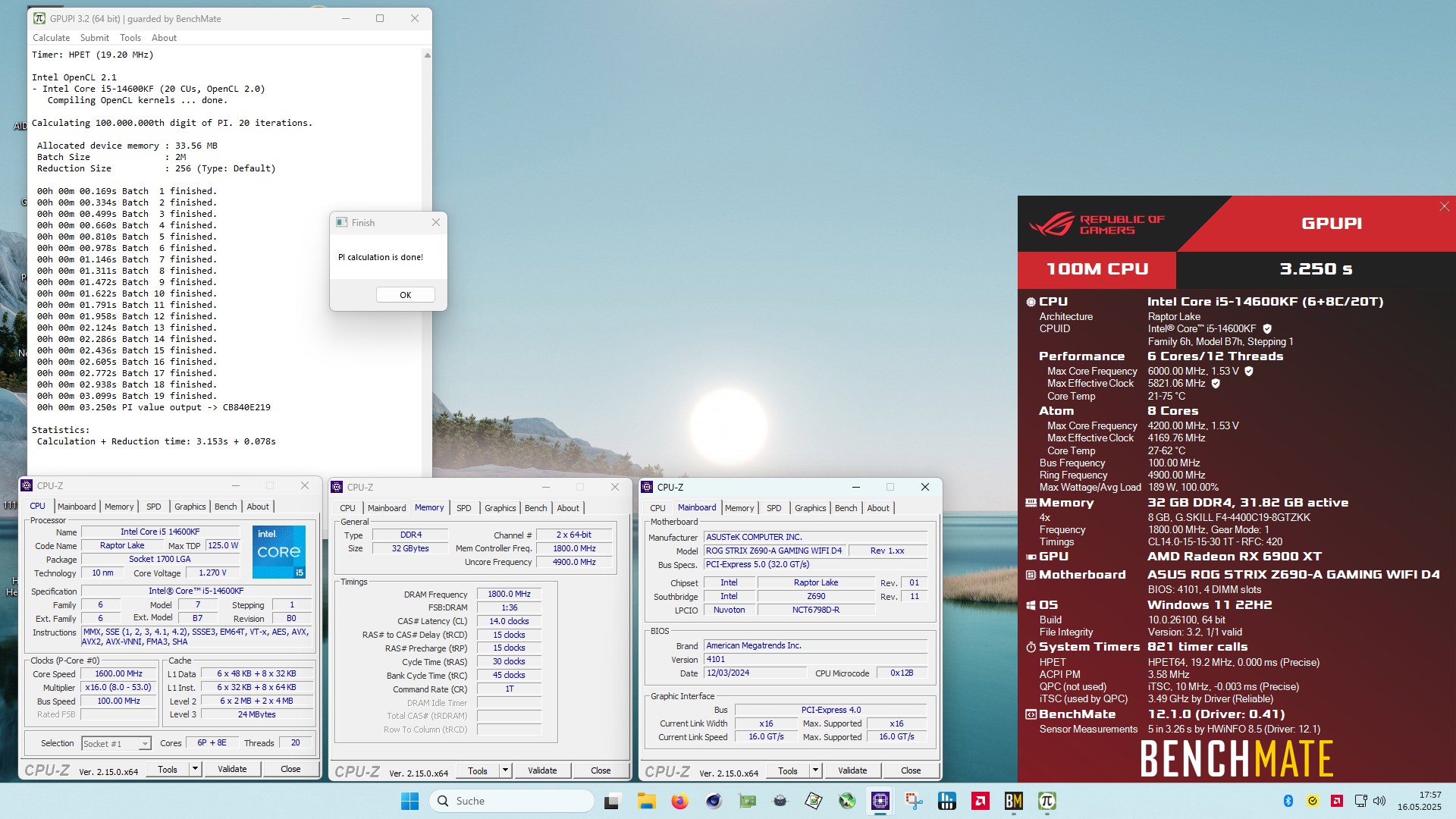
Task: Close the Finish dialog with its X
Action: 435,222
